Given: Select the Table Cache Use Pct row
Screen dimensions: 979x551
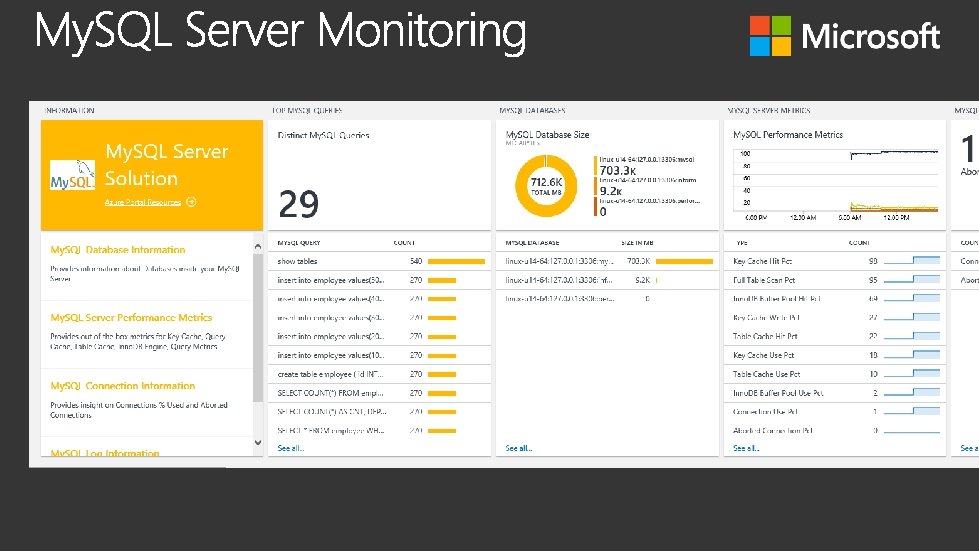Looking at the screenshot, I should pyautogui.click(x=835, y=374).
